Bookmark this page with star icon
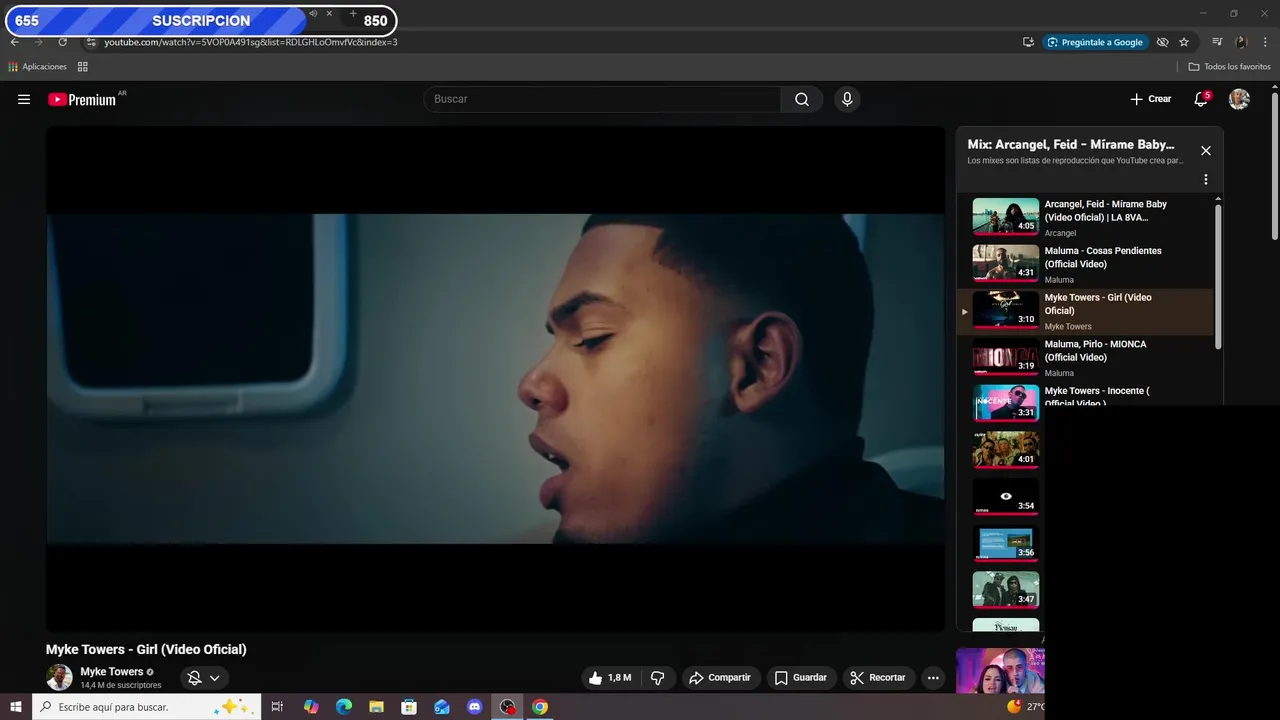 (1184, 42)
